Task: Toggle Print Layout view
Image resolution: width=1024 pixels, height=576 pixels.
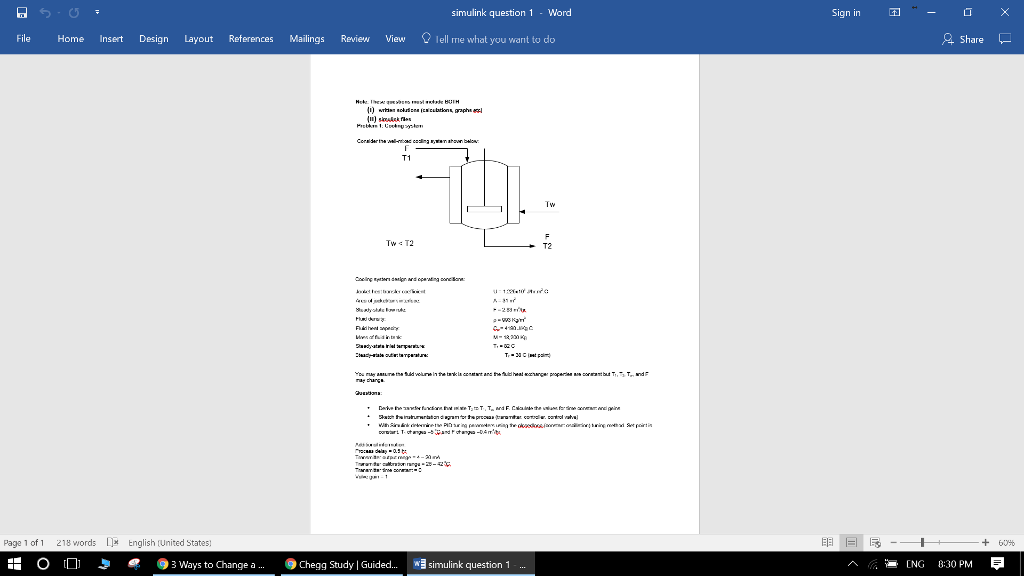Action: click(850, 542)
